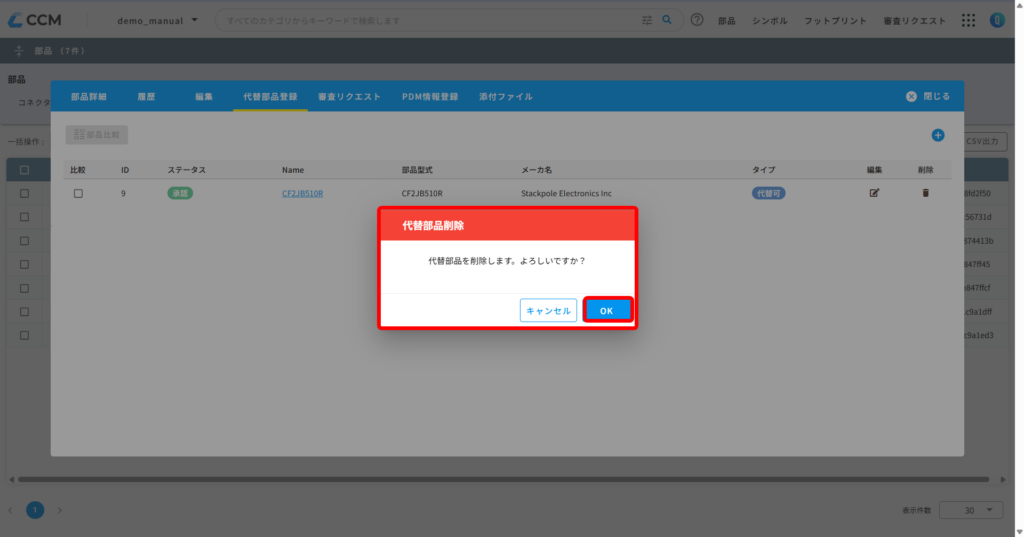Click previous page arrow
The image size is (1024, 537).
coord(10,510)
